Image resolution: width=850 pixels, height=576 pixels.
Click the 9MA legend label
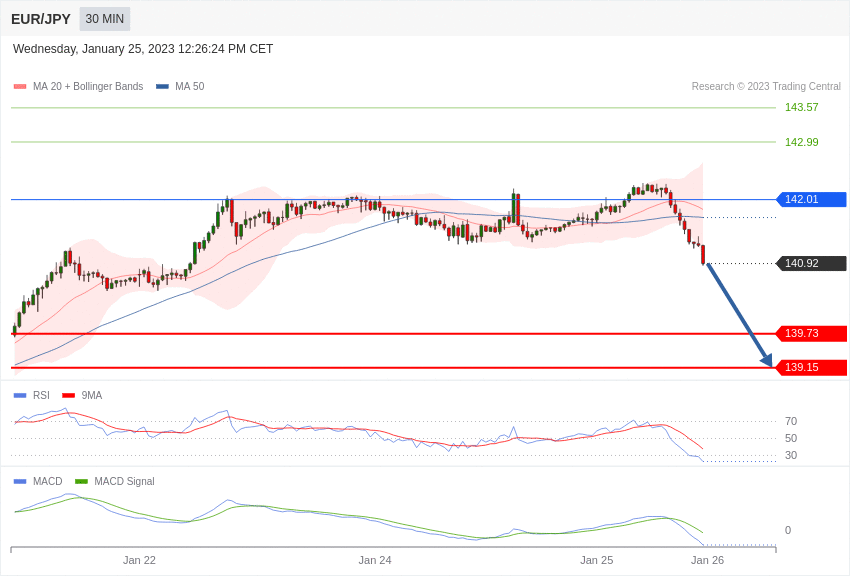tap(92, 396)
